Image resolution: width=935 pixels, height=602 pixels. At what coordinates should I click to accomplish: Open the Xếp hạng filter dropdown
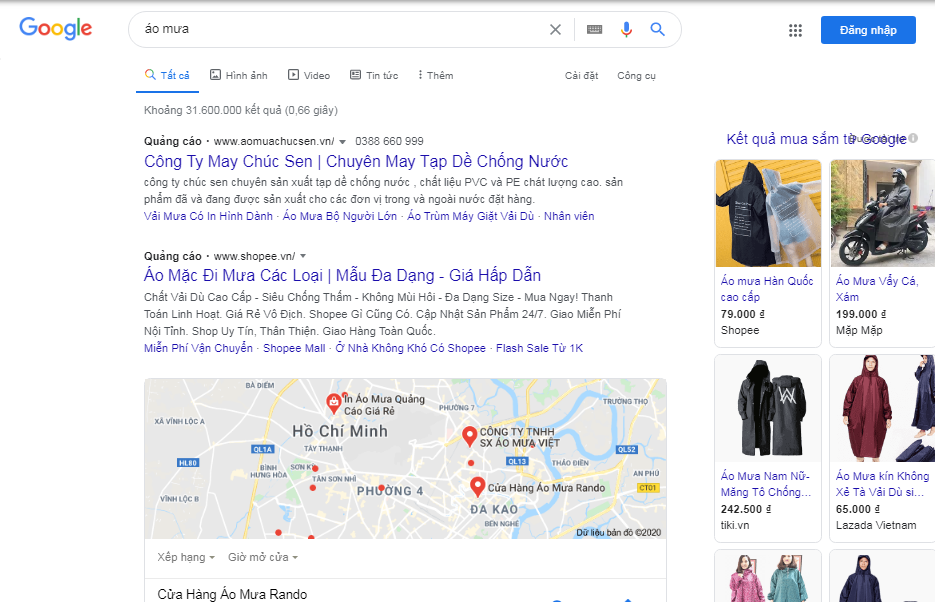click(185, 557)
